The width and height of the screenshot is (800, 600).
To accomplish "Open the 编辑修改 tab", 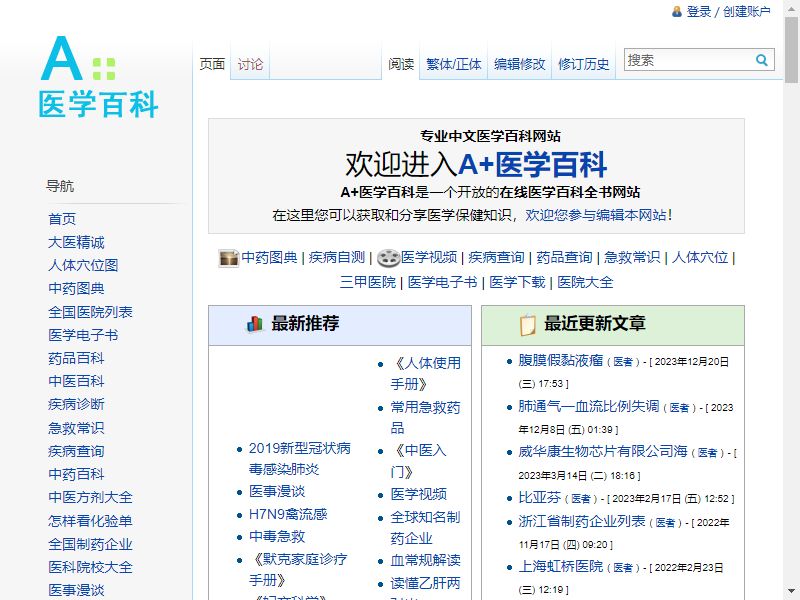I will (519, 64).
